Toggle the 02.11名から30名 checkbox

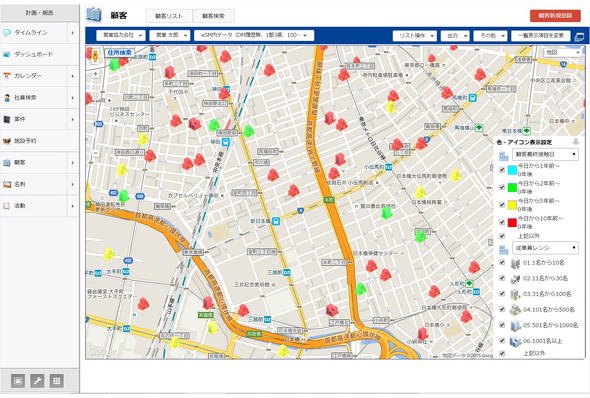[502, 278]
